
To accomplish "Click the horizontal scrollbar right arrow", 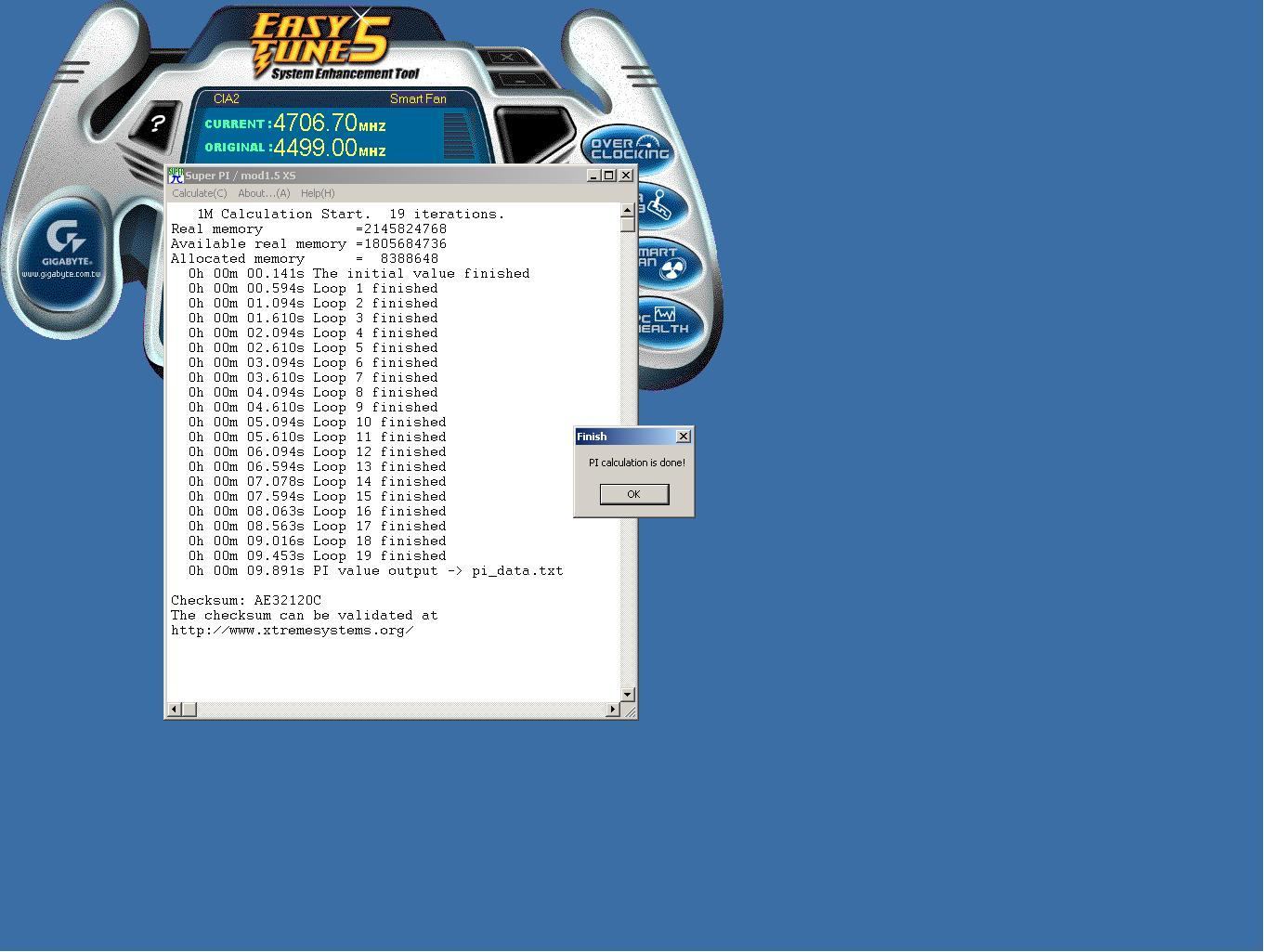I will coord(612,710).
